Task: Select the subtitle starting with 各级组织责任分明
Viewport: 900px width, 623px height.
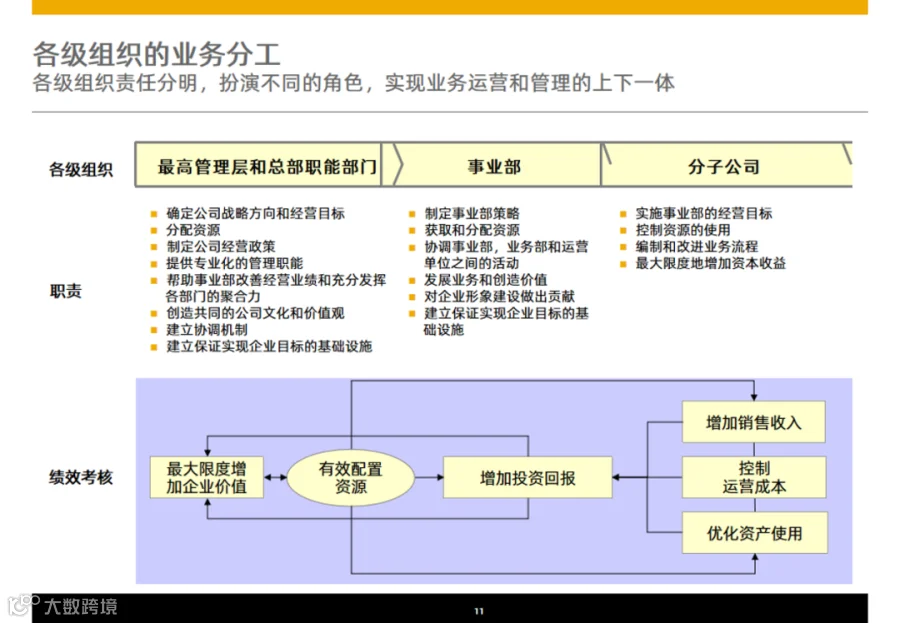Action: [x=354, y=83]
